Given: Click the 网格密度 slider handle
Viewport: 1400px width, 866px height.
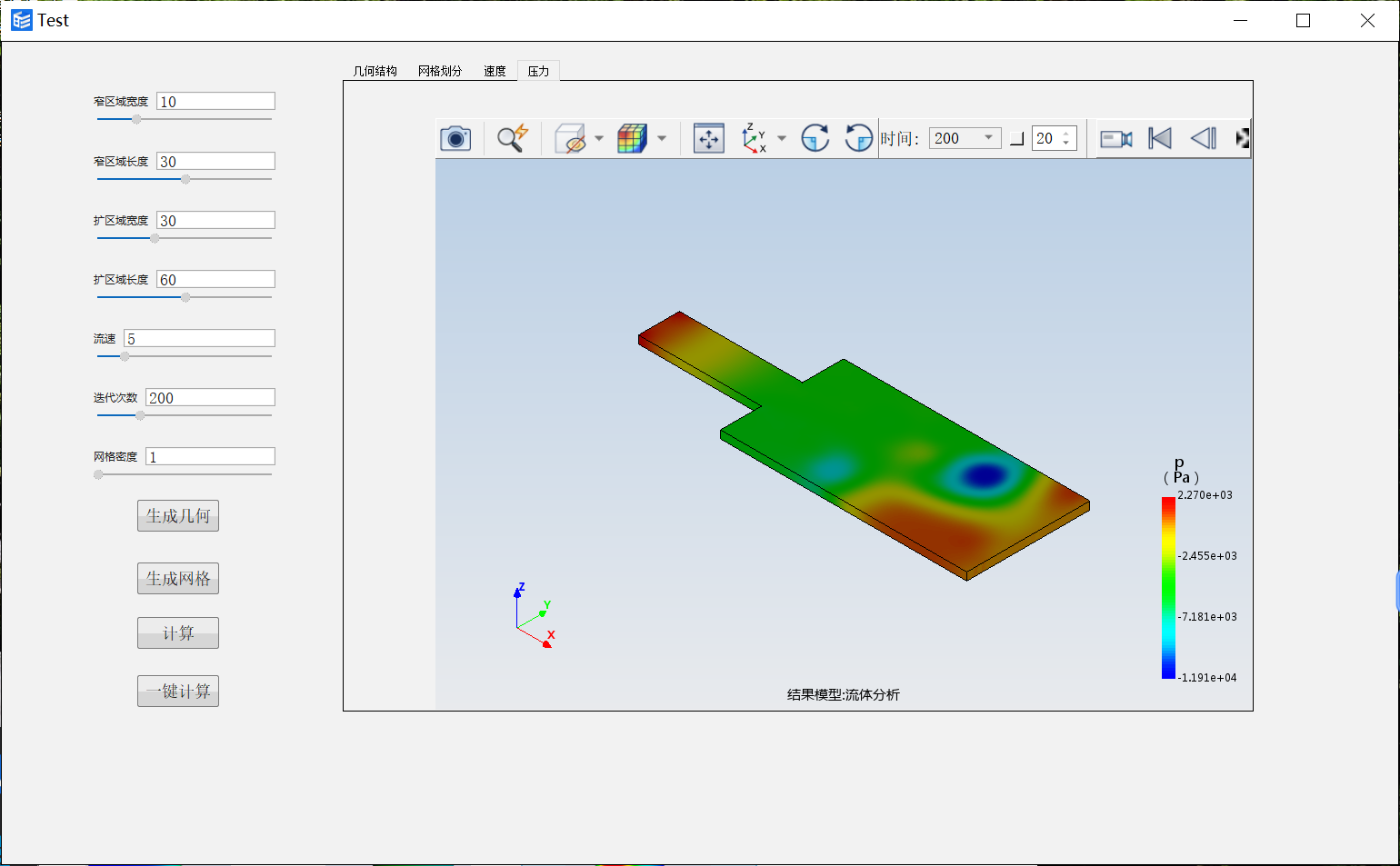Looking at the screenshot, I should [98, 474].
